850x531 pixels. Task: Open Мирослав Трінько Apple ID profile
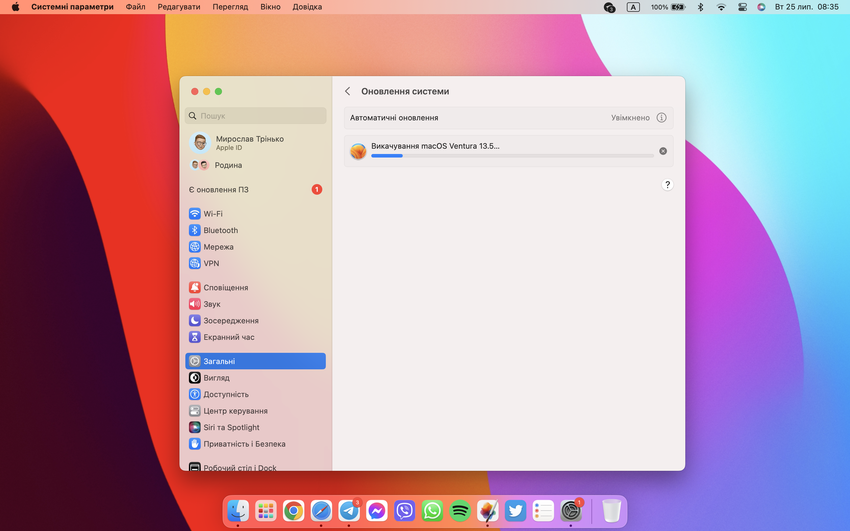click(x=250, y=142)
